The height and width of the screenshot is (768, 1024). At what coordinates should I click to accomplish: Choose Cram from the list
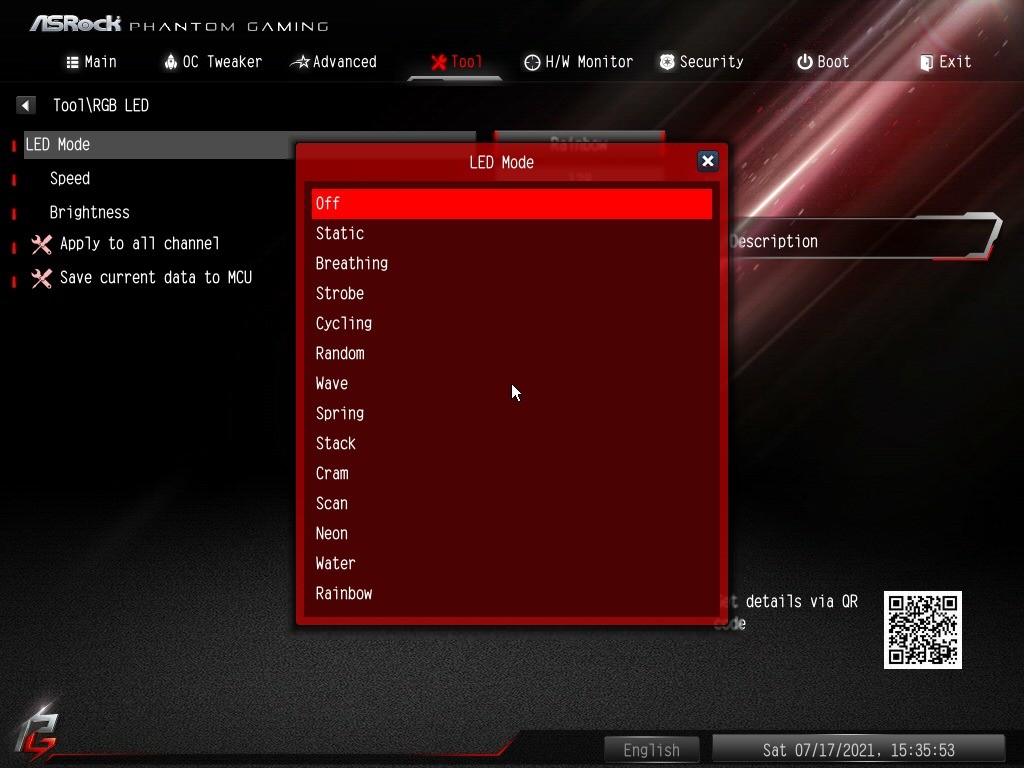coord(511,474)
